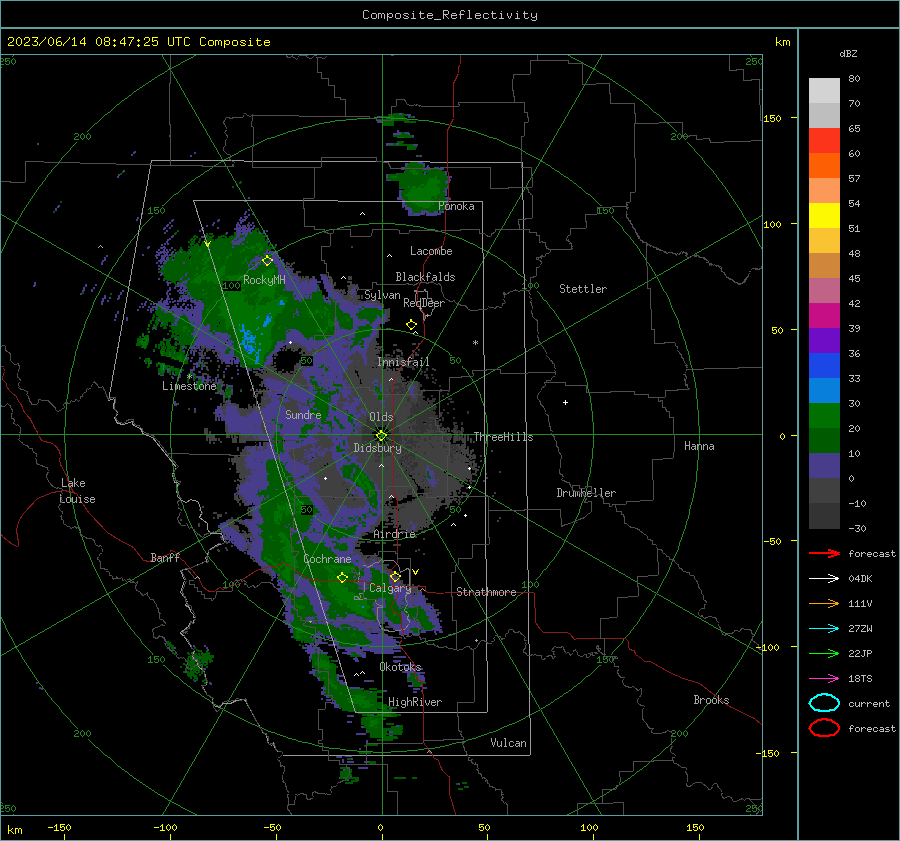
Task: Click the Composite_Reflectivity title text
Action: click(x=450, y=15)
